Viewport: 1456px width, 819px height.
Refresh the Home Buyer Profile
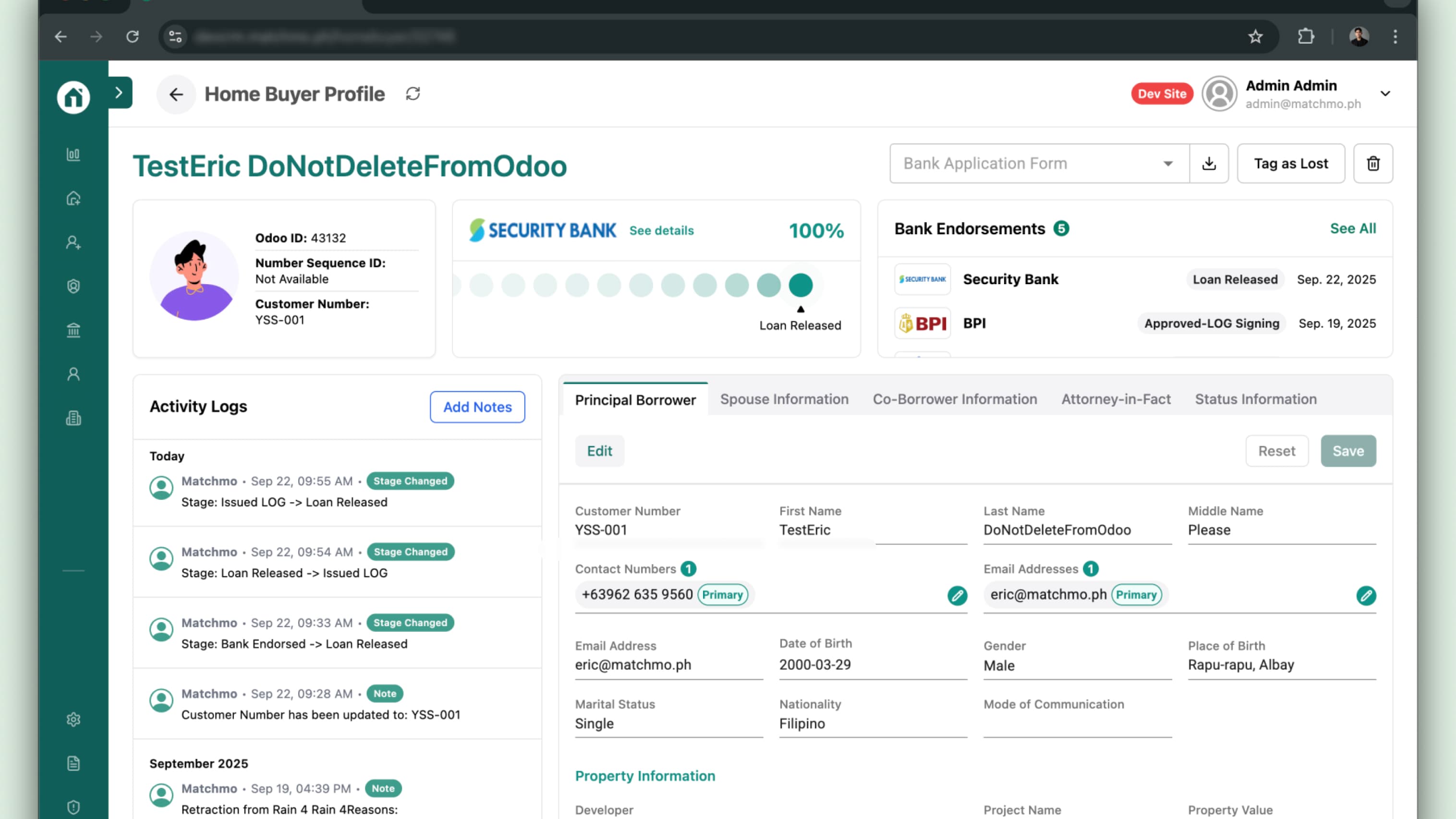click(x=412, y=94)
